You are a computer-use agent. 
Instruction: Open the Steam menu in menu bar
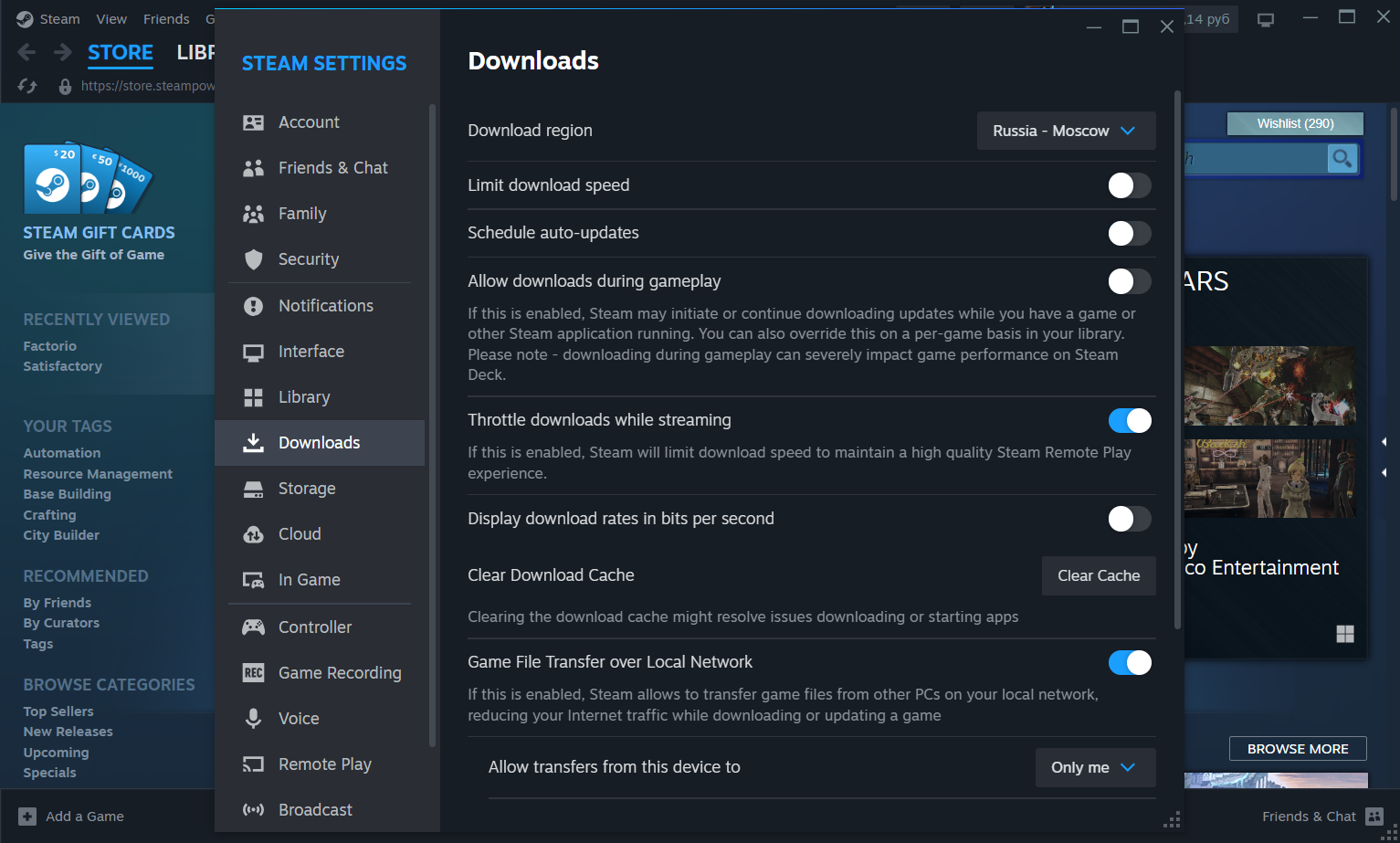tap(58, 19)
